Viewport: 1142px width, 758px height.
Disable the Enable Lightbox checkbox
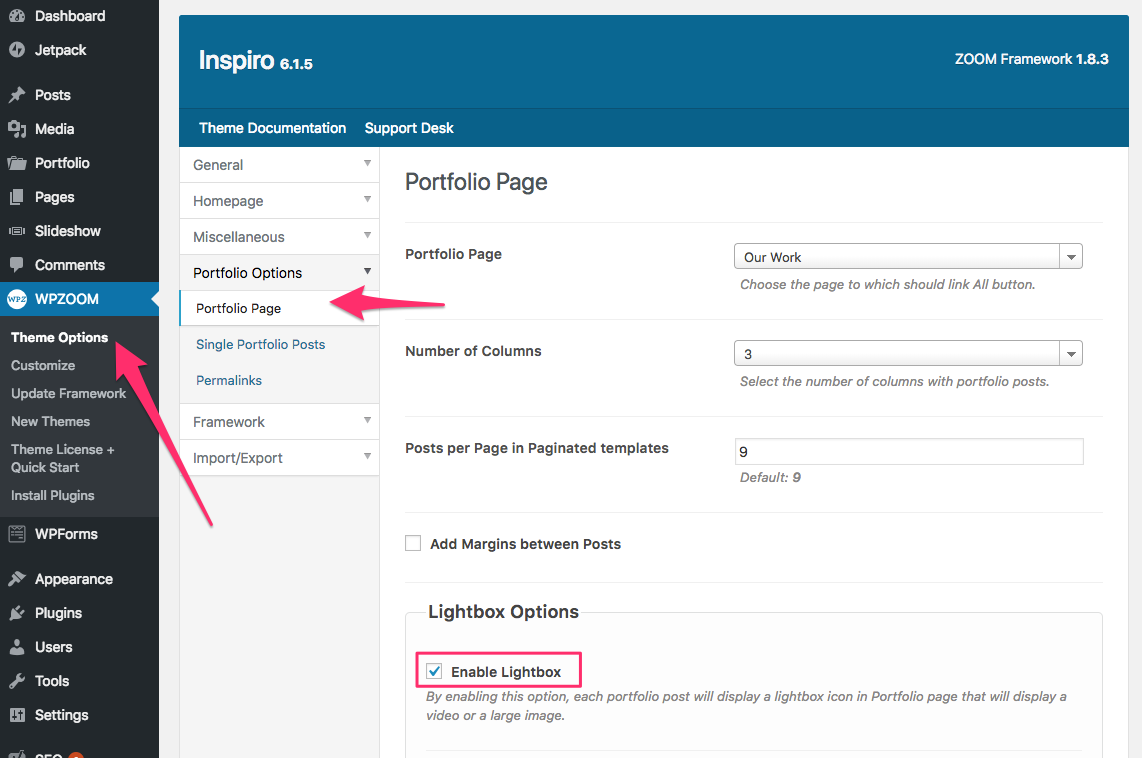pos(433,671)
